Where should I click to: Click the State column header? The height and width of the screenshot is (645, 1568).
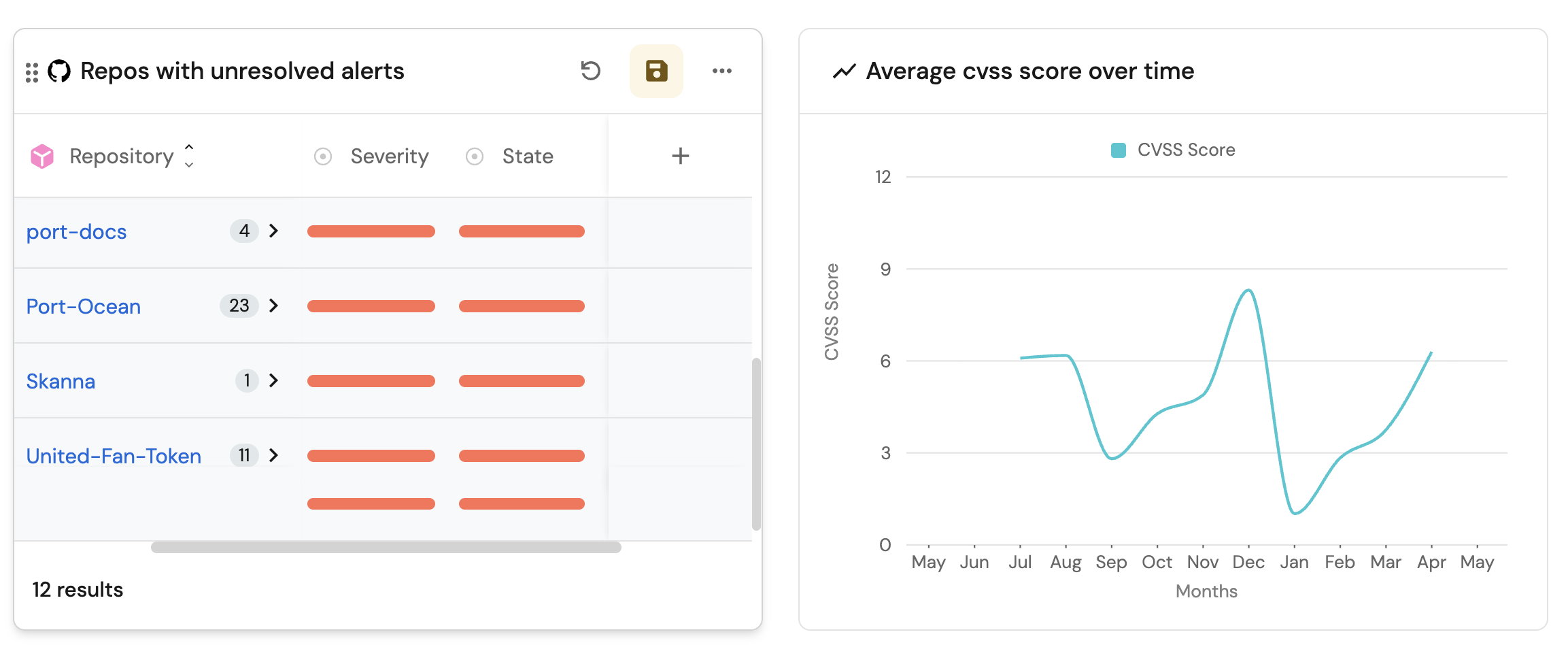pos(527,156)
